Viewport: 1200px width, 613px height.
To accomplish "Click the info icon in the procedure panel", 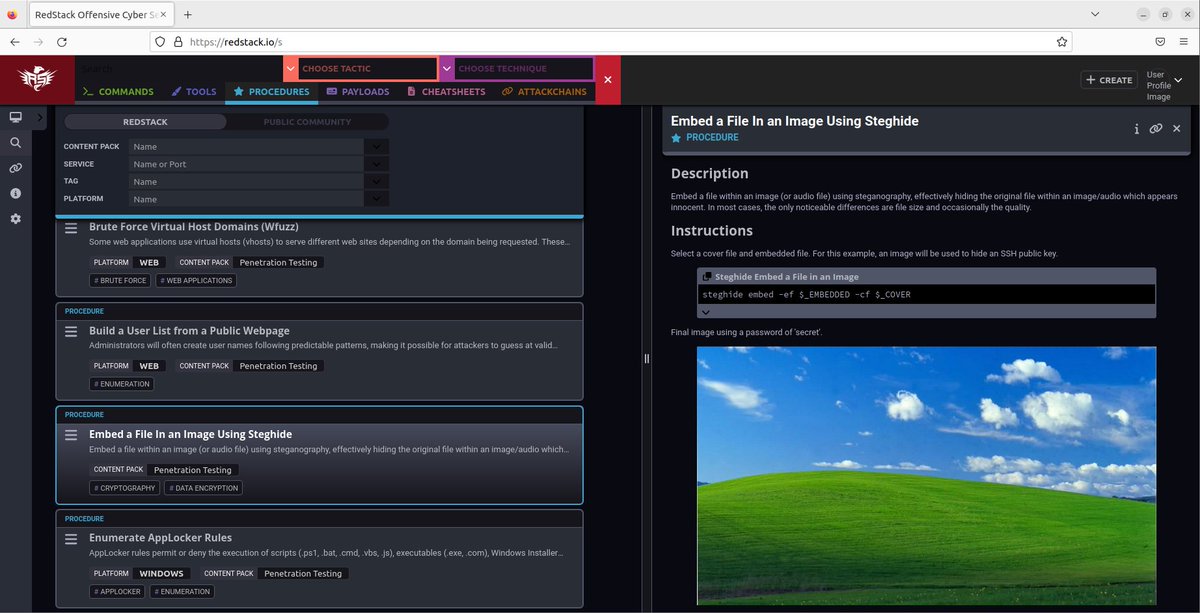I will point(1136,129).
